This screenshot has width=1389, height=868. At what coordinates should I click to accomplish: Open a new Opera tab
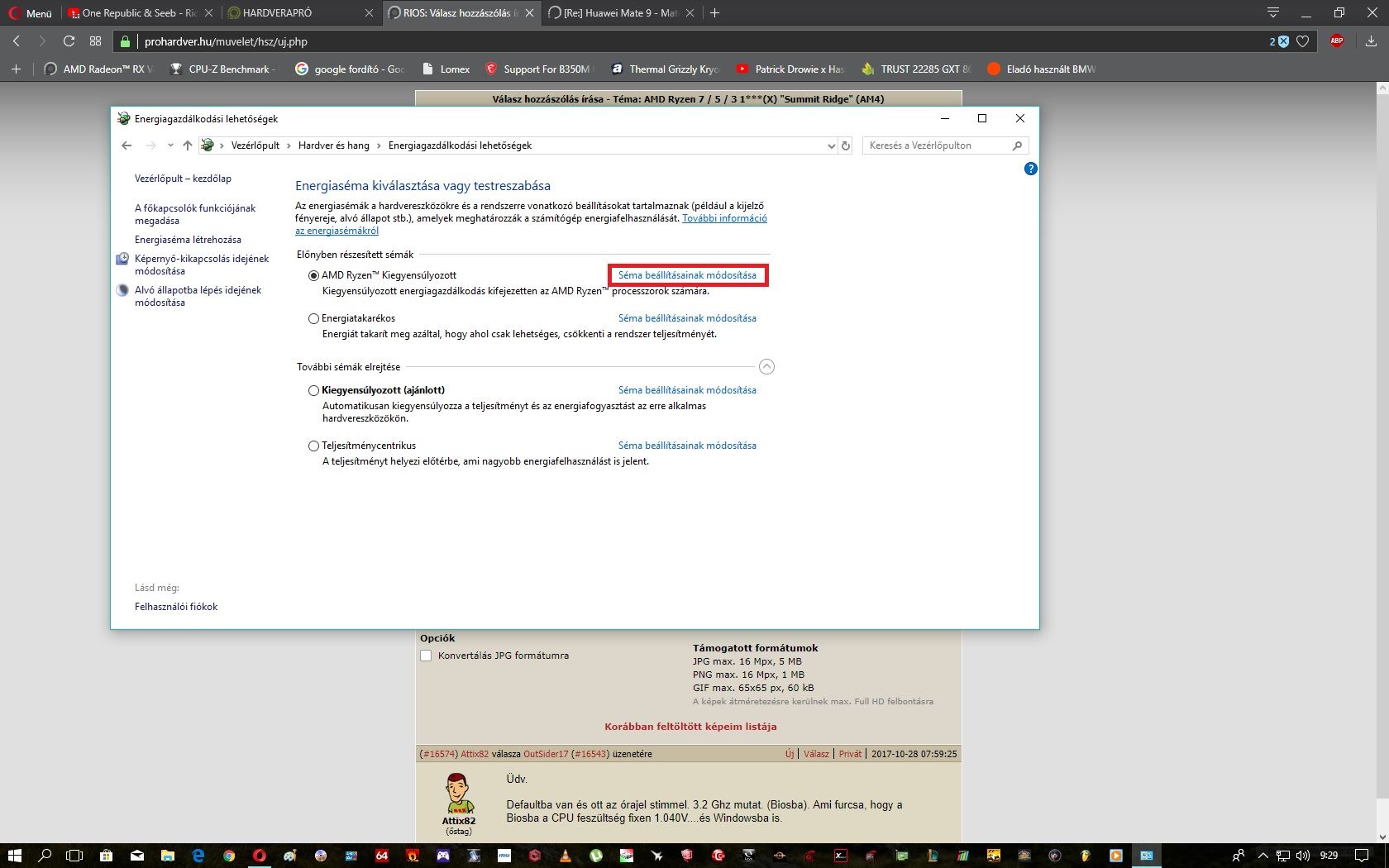pyautogui.click(x=714, y=12)
